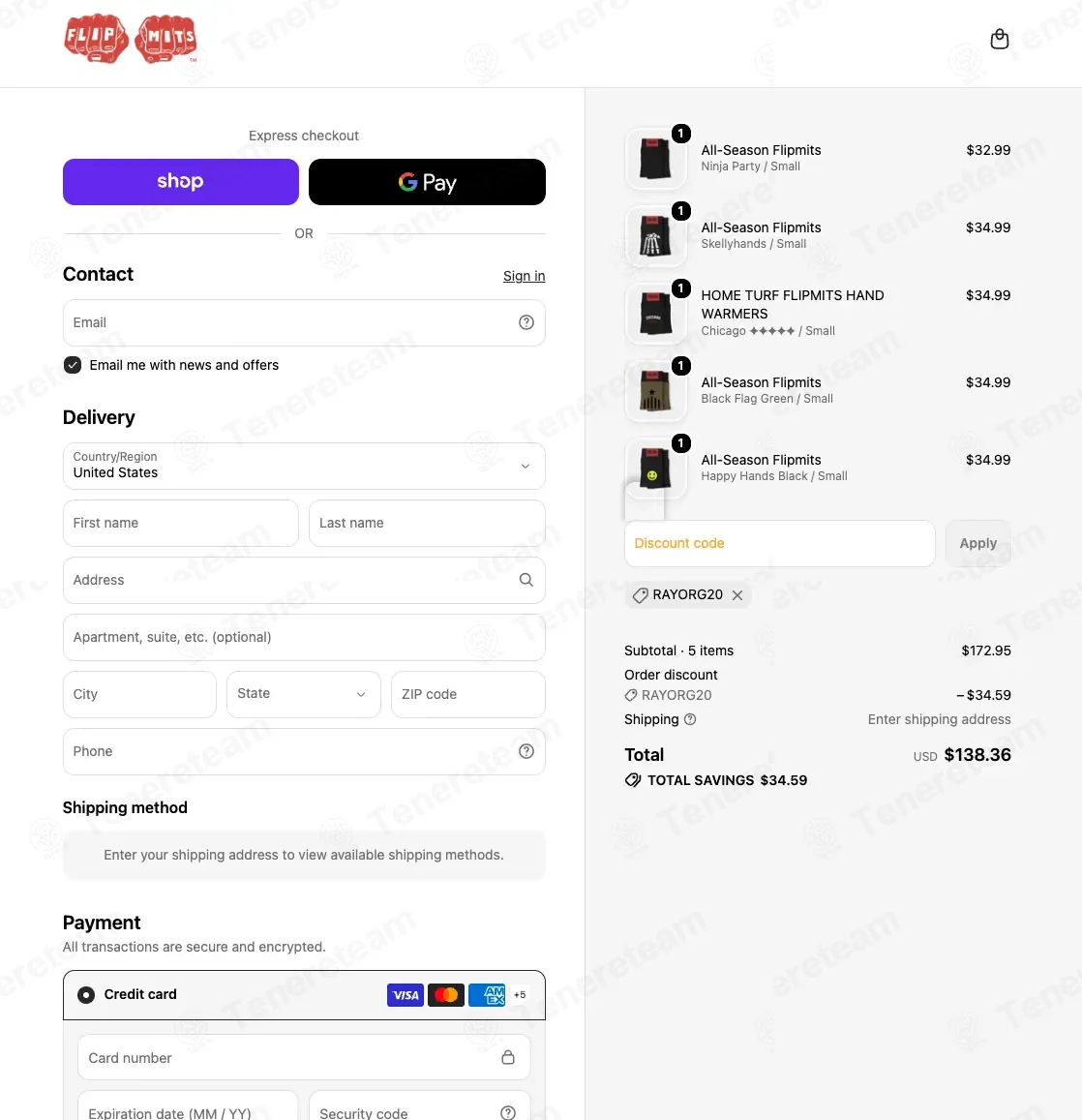Choose Google Pay express checkout
The height and width of the screenshot is (1120, 1082).
427,181
